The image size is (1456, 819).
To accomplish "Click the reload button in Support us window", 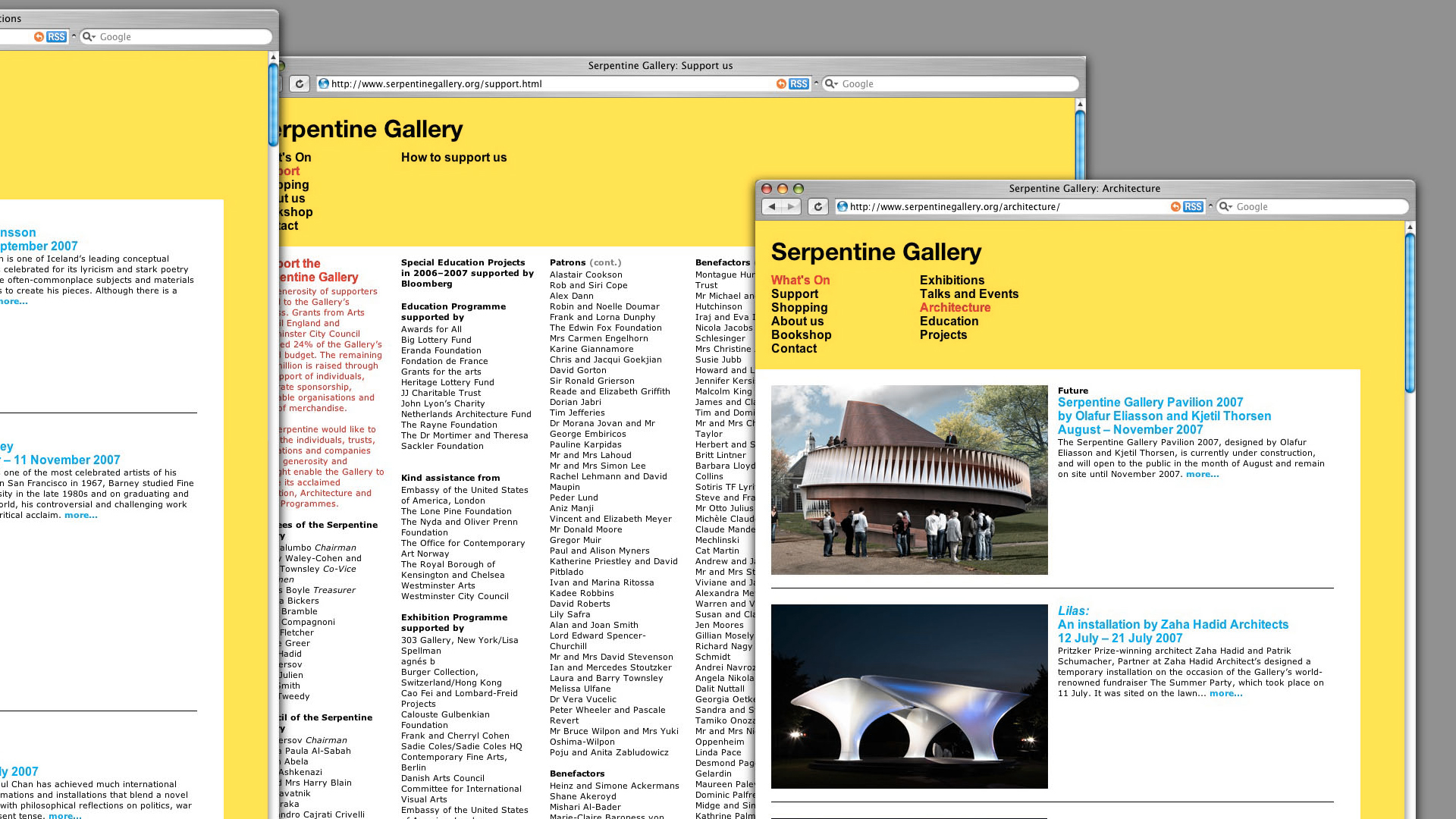I will (300, 84).
